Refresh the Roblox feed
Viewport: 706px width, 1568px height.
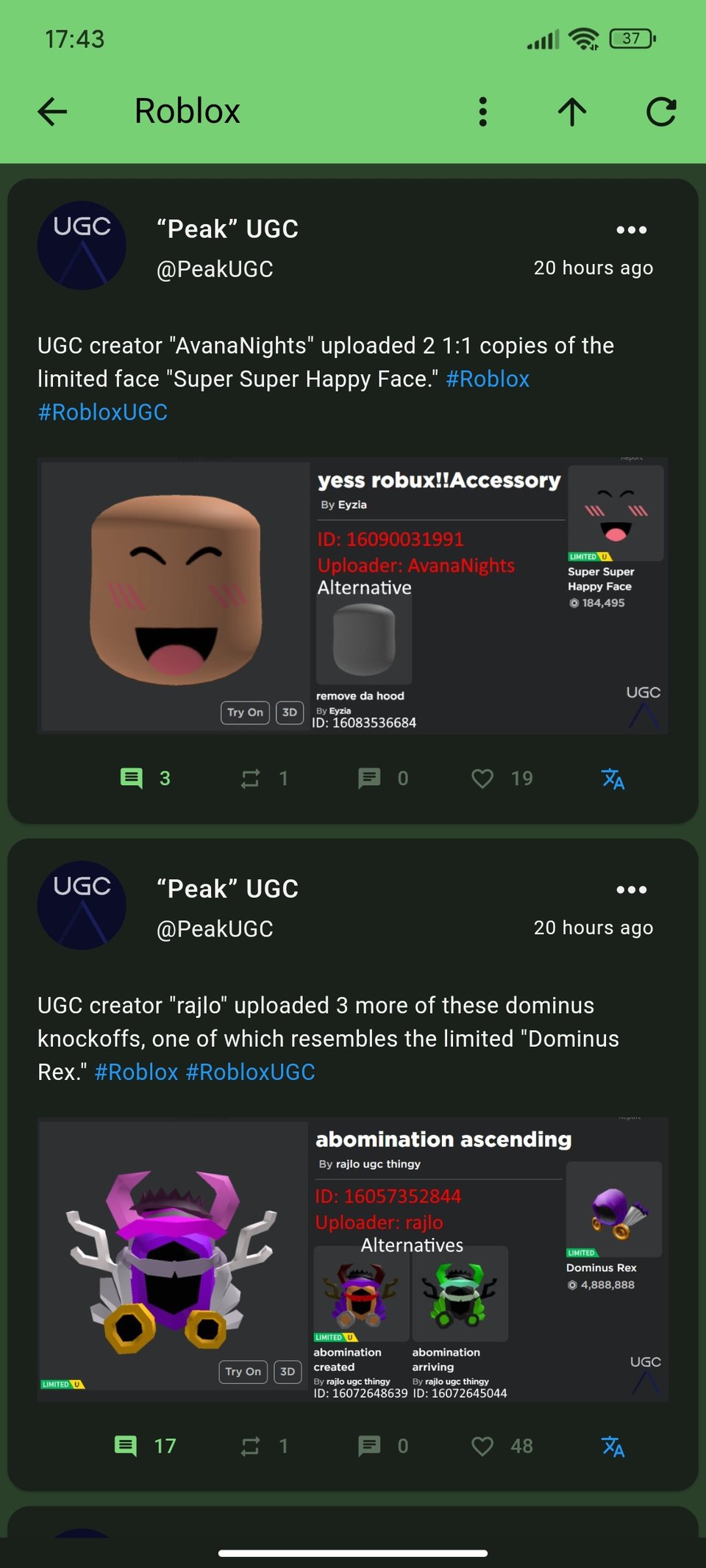point(660,112)
